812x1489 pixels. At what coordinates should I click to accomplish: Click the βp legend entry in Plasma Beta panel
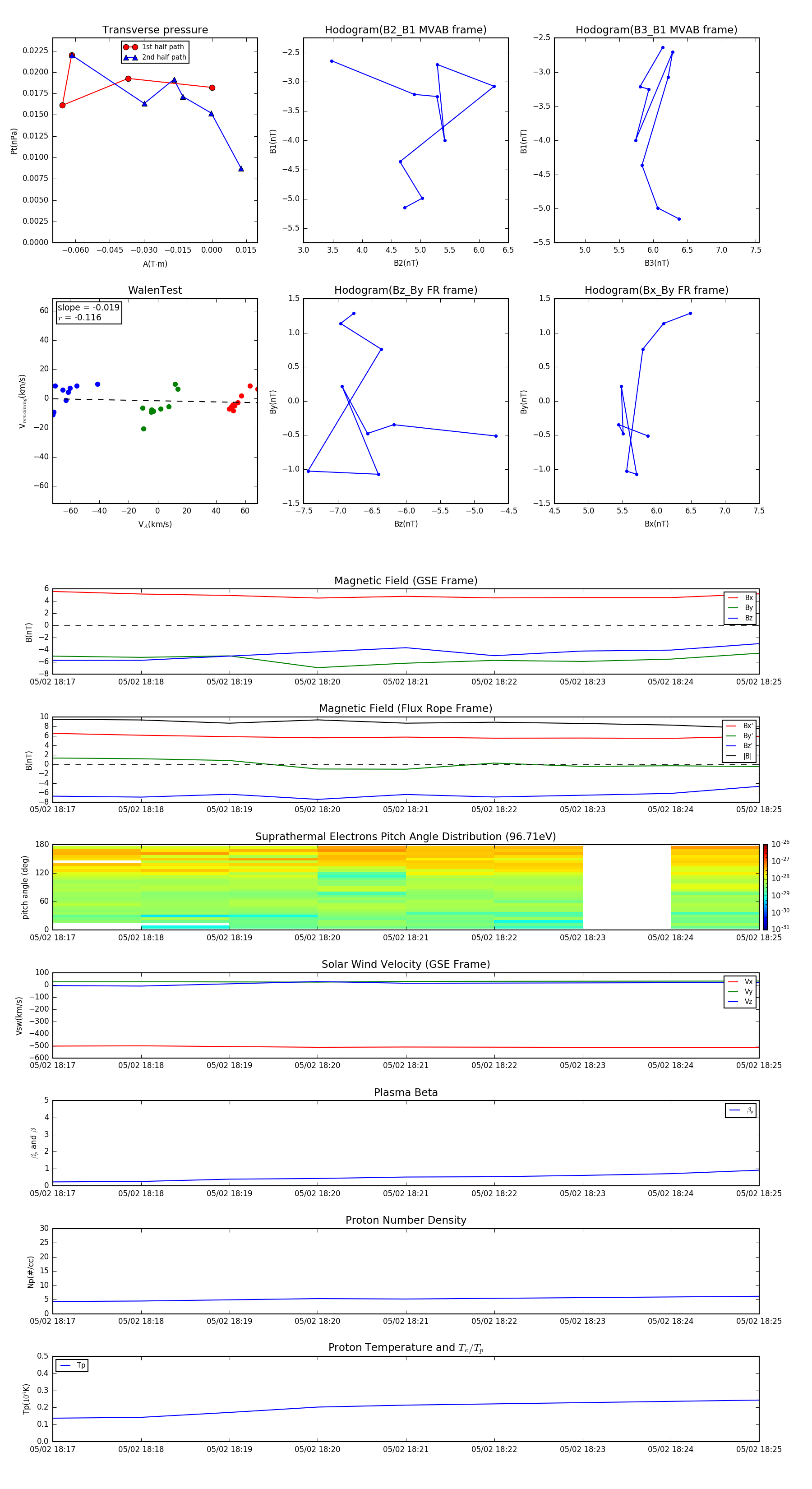click(x=741, y=1110)
